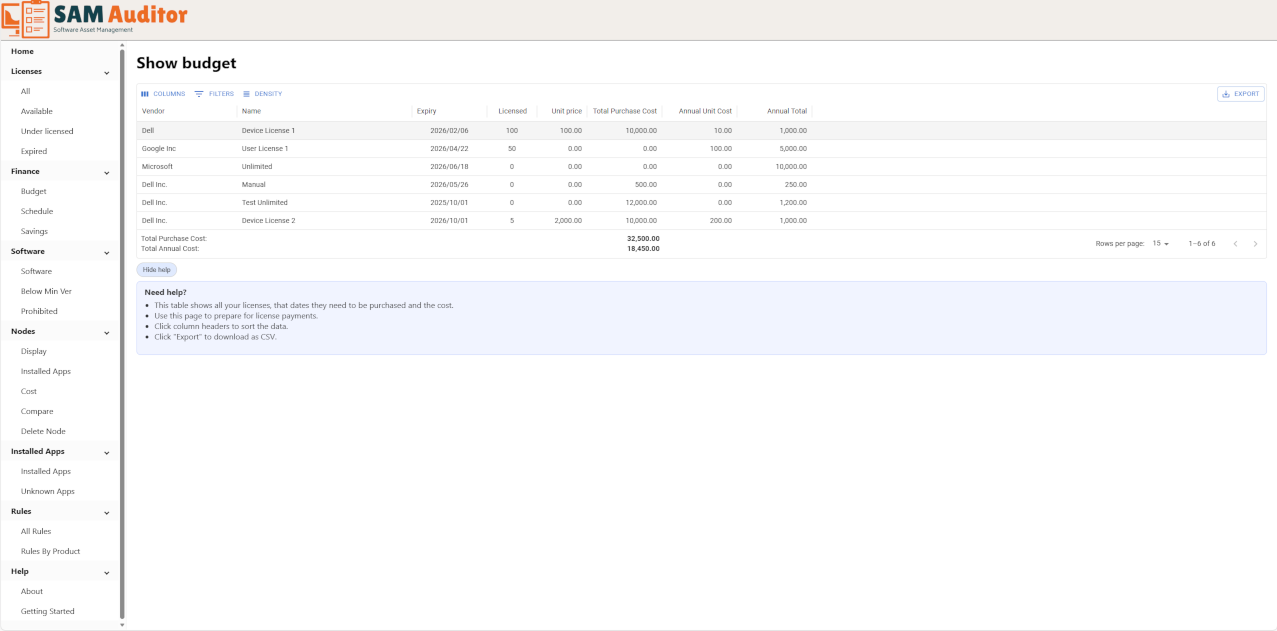Sort the table by the Vendor column
This screenshot has height=631, width=1277.
coord(152,111)
